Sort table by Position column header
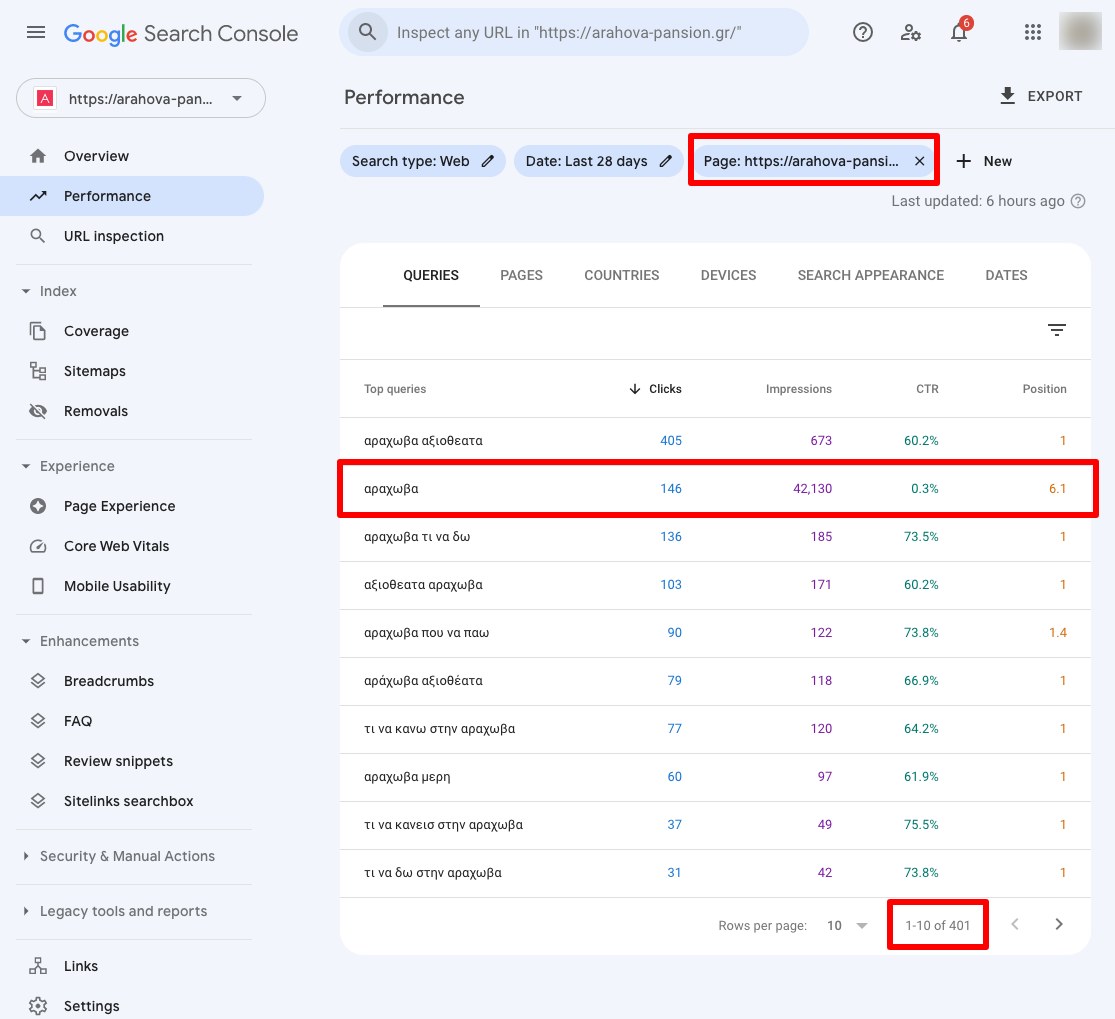1115x1019 pixels. point(1045,389)
